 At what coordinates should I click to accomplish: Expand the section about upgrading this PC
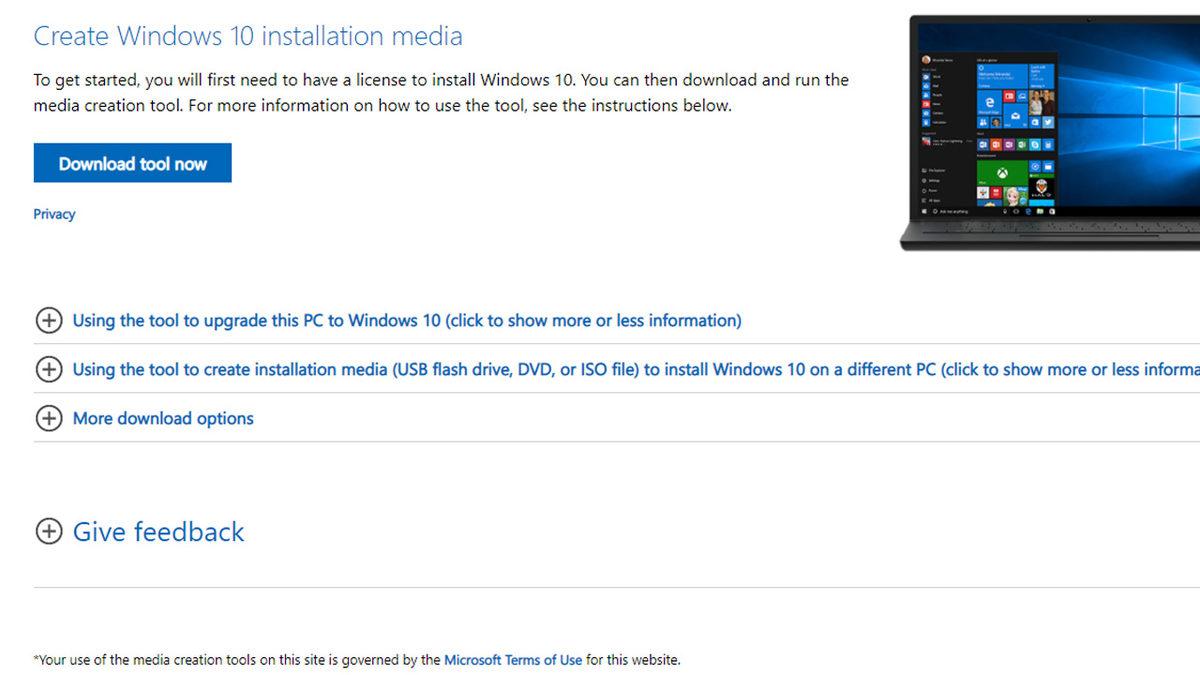(x=406, y=320)
